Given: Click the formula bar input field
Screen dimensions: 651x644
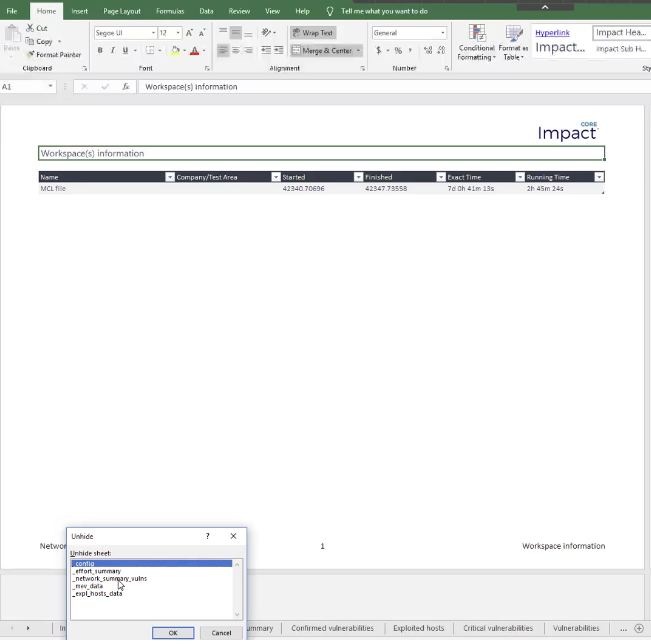Looking at the screenshot, I should pyautogui.click(x=394, y=86).
